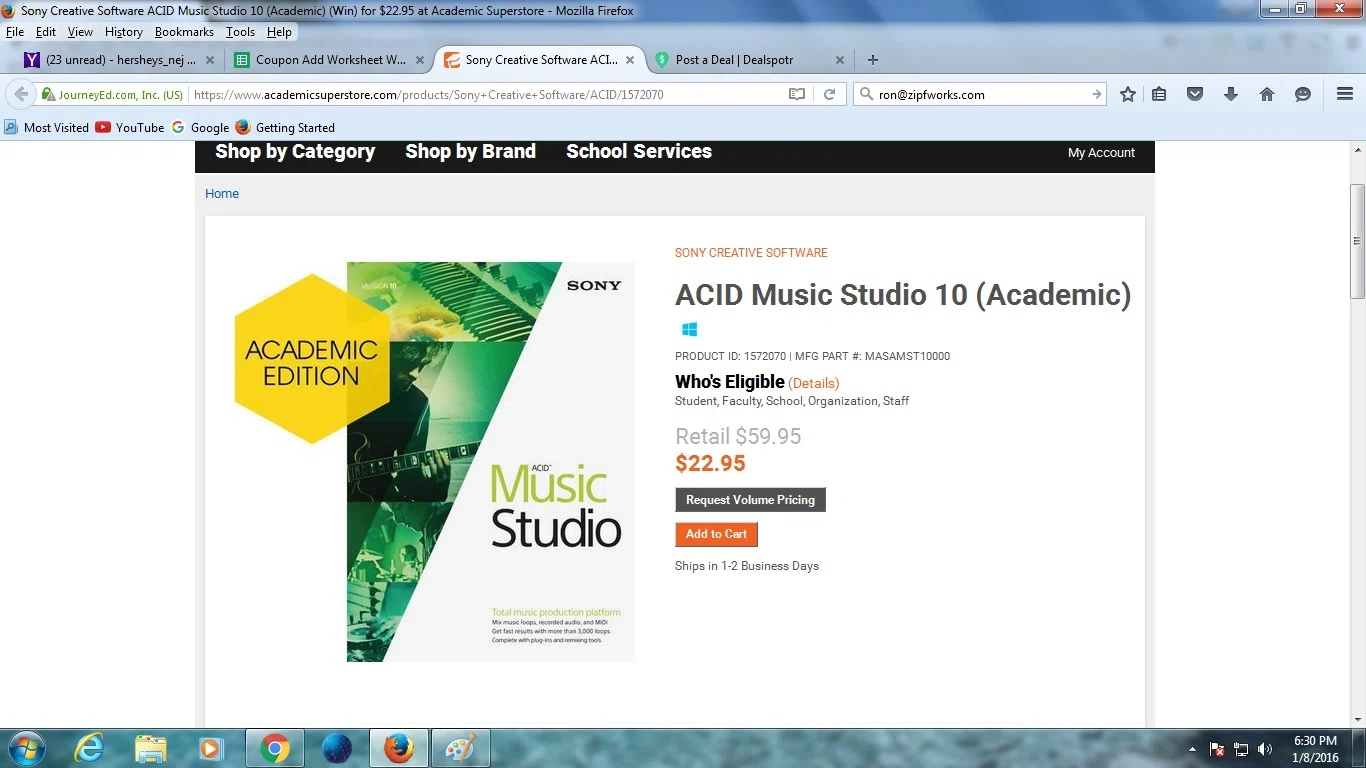This screenshot has height=768, width=1366.
Task: Open the History menu
Action: click(124, 32)
